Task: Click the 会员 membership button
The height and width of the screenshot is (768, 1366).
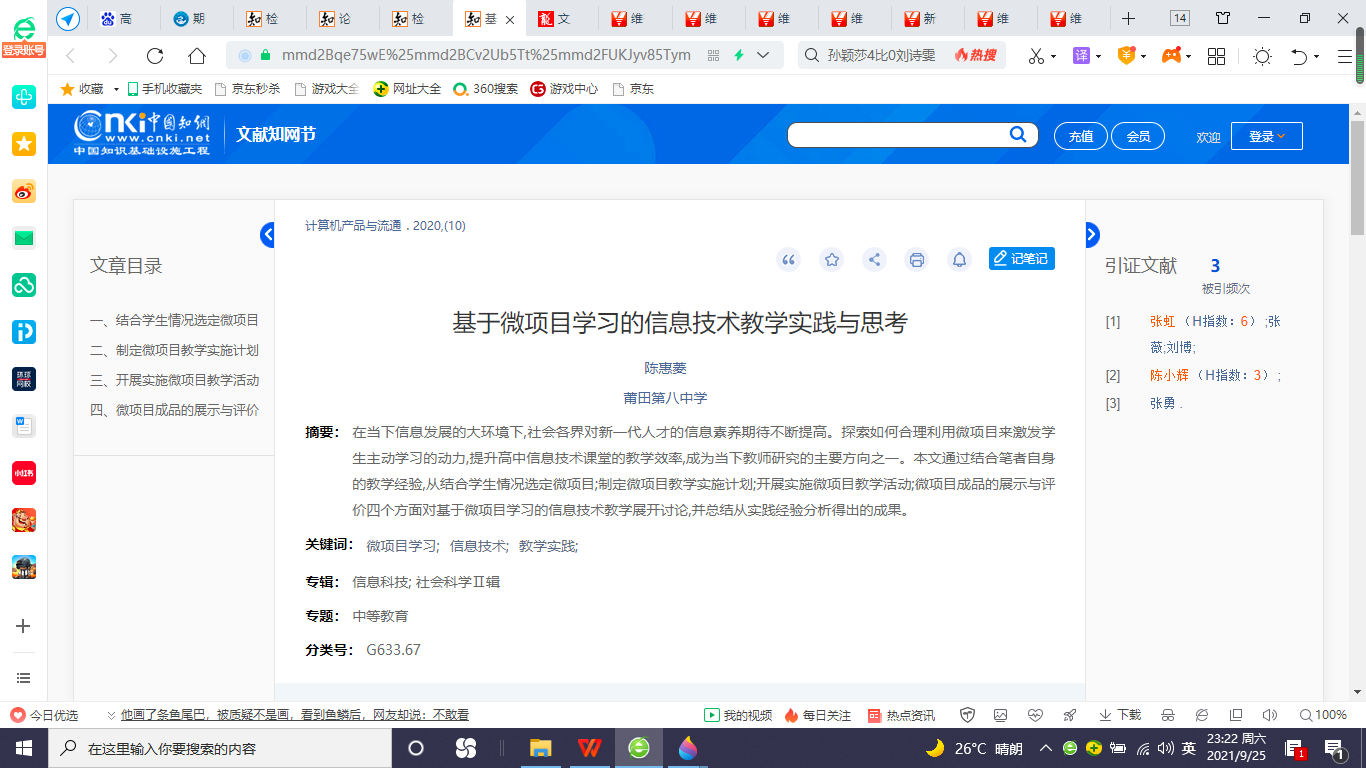Action: (x=1138, y=136)
